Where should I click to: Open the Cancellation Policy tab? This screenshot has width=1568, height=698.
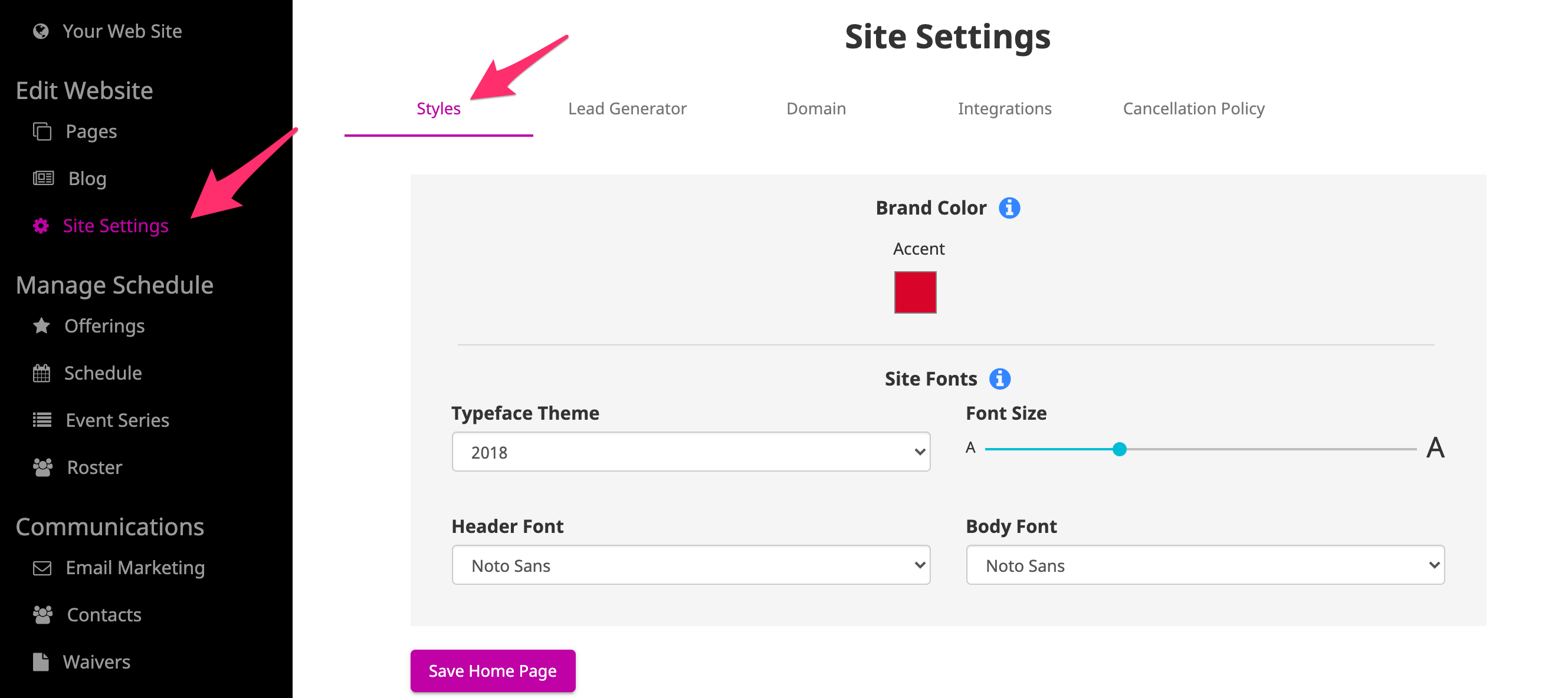[x=1193, y=108]
